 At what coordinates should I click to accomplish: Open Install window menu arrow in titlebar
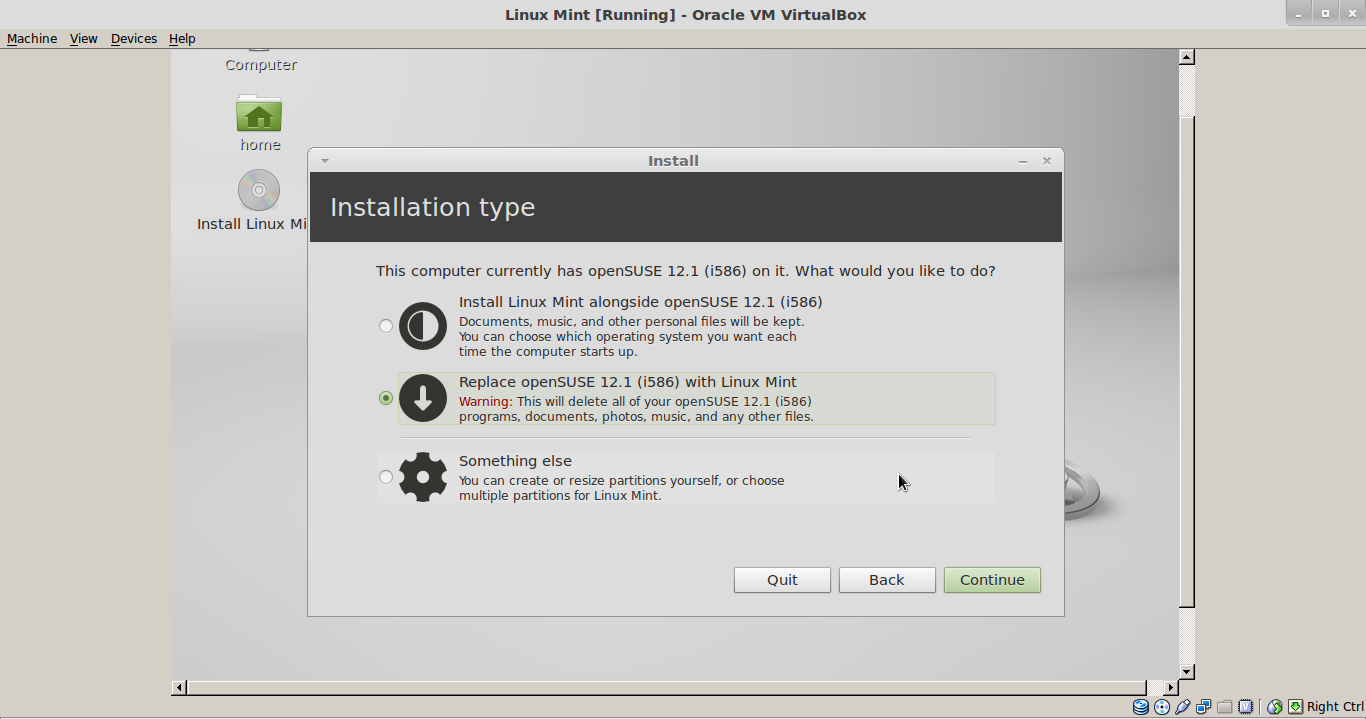[325, 161]
